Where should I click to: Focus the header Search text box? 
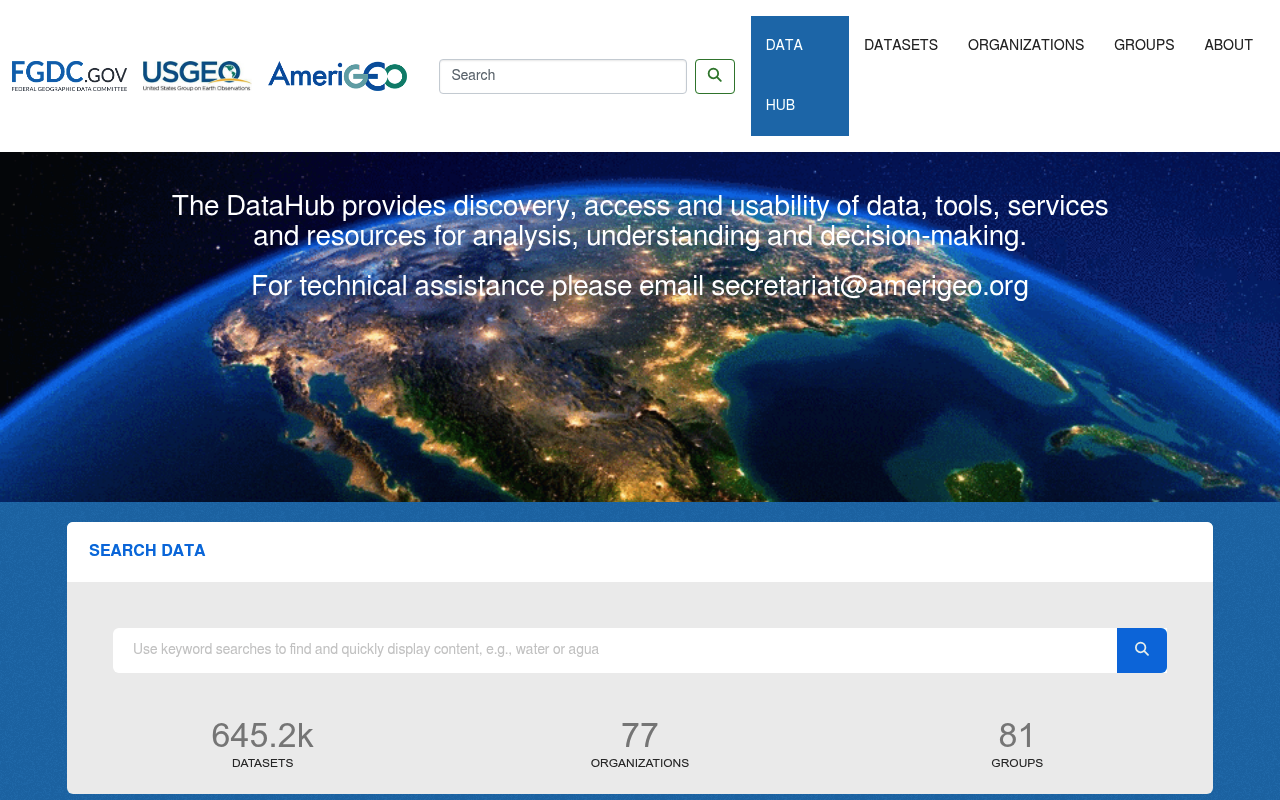563,76
